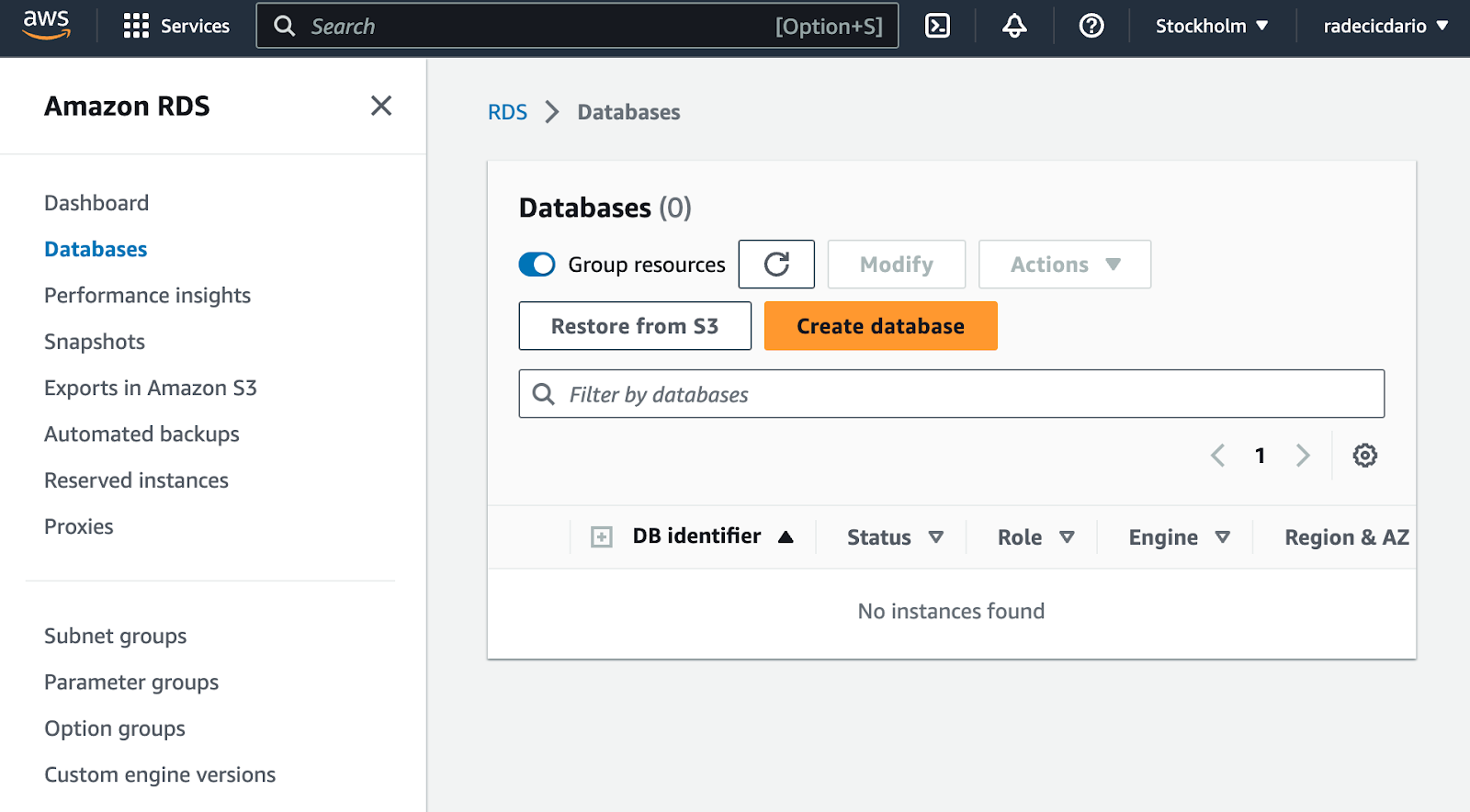This screenshot has width=1470, height=812.
Task: Select Databases in sidebar
Action: (x=96, y=249)
